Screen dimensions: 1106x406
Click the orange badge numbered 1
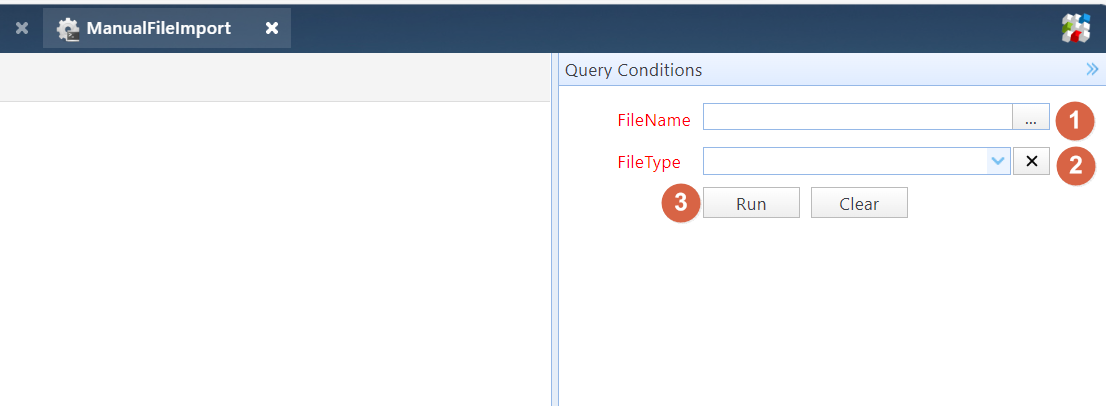pos(1075,122)
